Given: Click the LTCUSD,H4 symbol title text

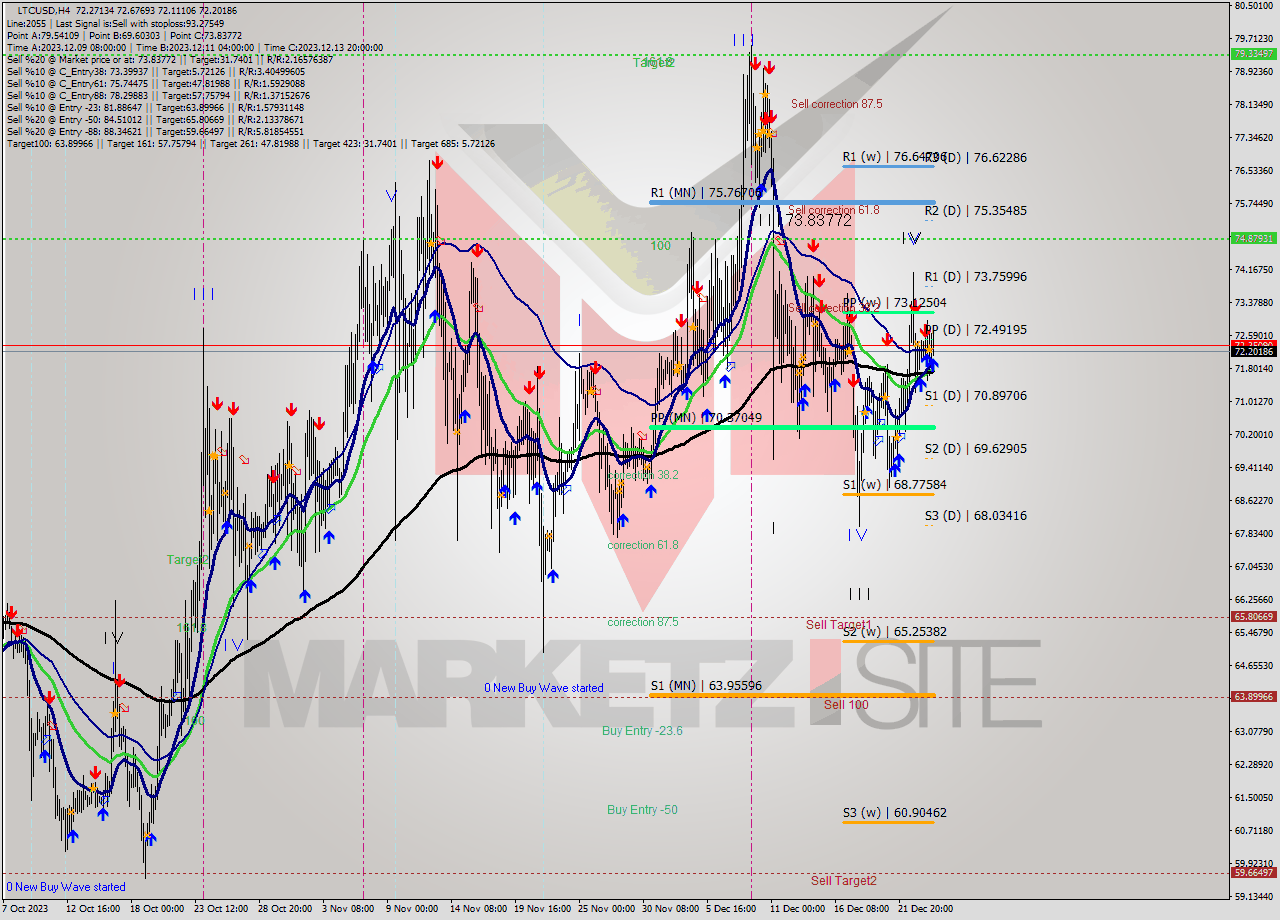Looking at the screenshot, I should coord(44,11).
